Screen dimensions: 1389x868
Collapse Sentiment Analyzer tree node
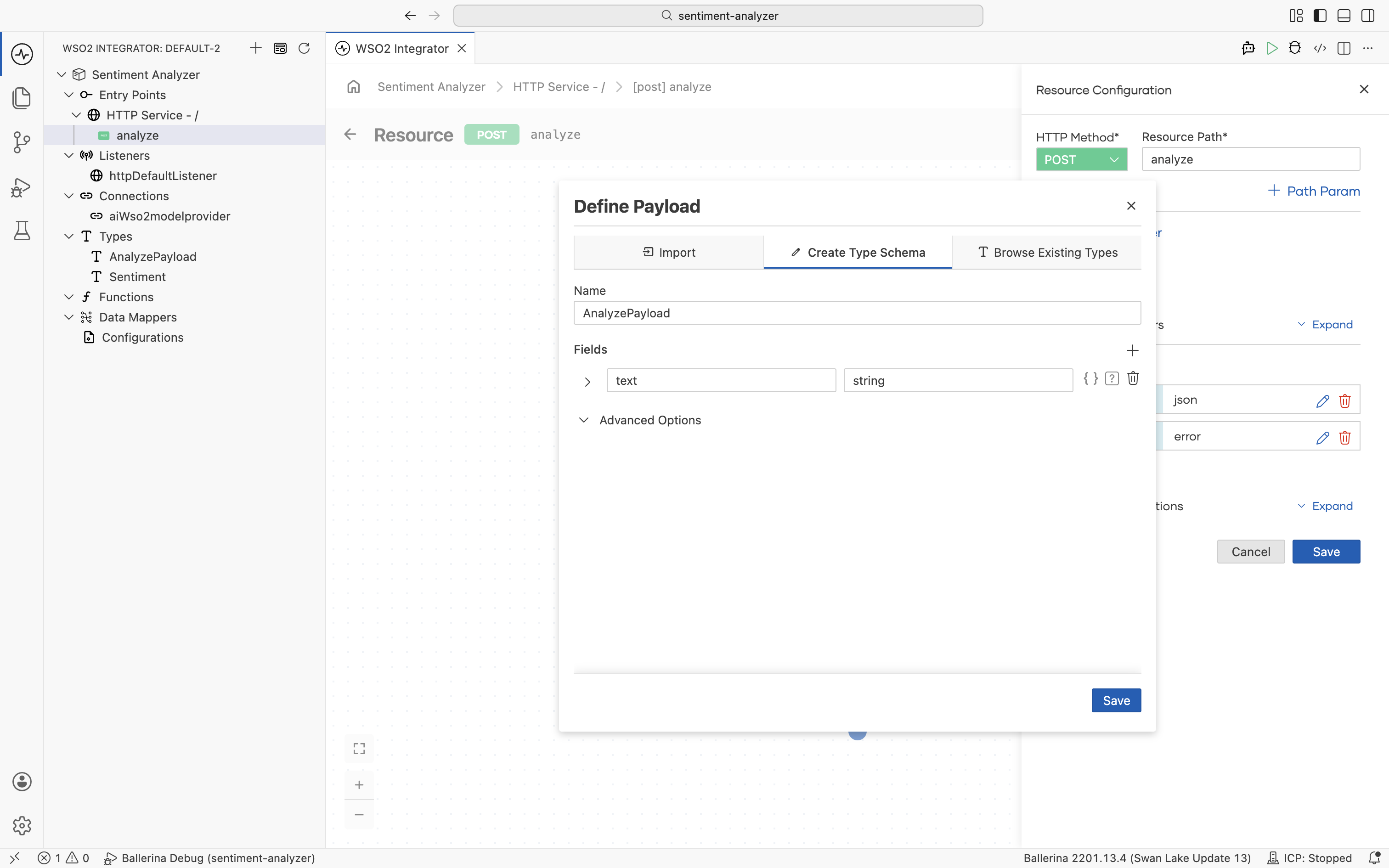click(62, 74)
